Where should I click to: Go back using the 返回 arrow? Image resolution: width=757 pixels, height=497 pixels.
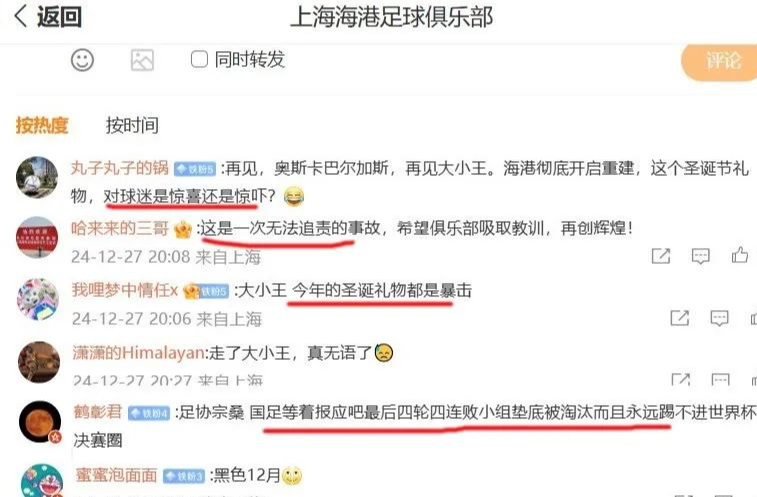tap(47, 16)
